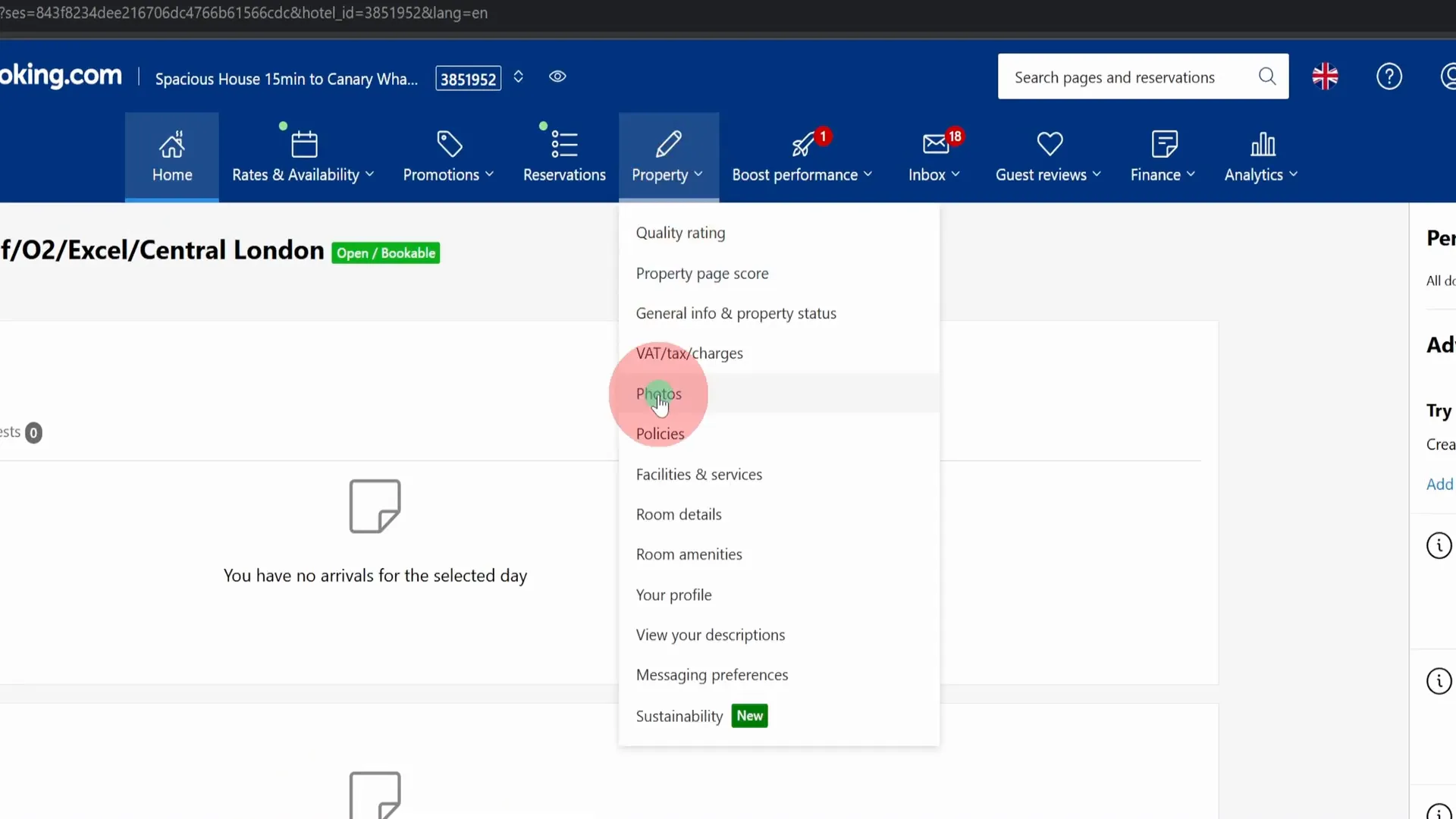1456x819 pixels.
Task: Click the Reservations nav label
Action: [x=564, y=174]
